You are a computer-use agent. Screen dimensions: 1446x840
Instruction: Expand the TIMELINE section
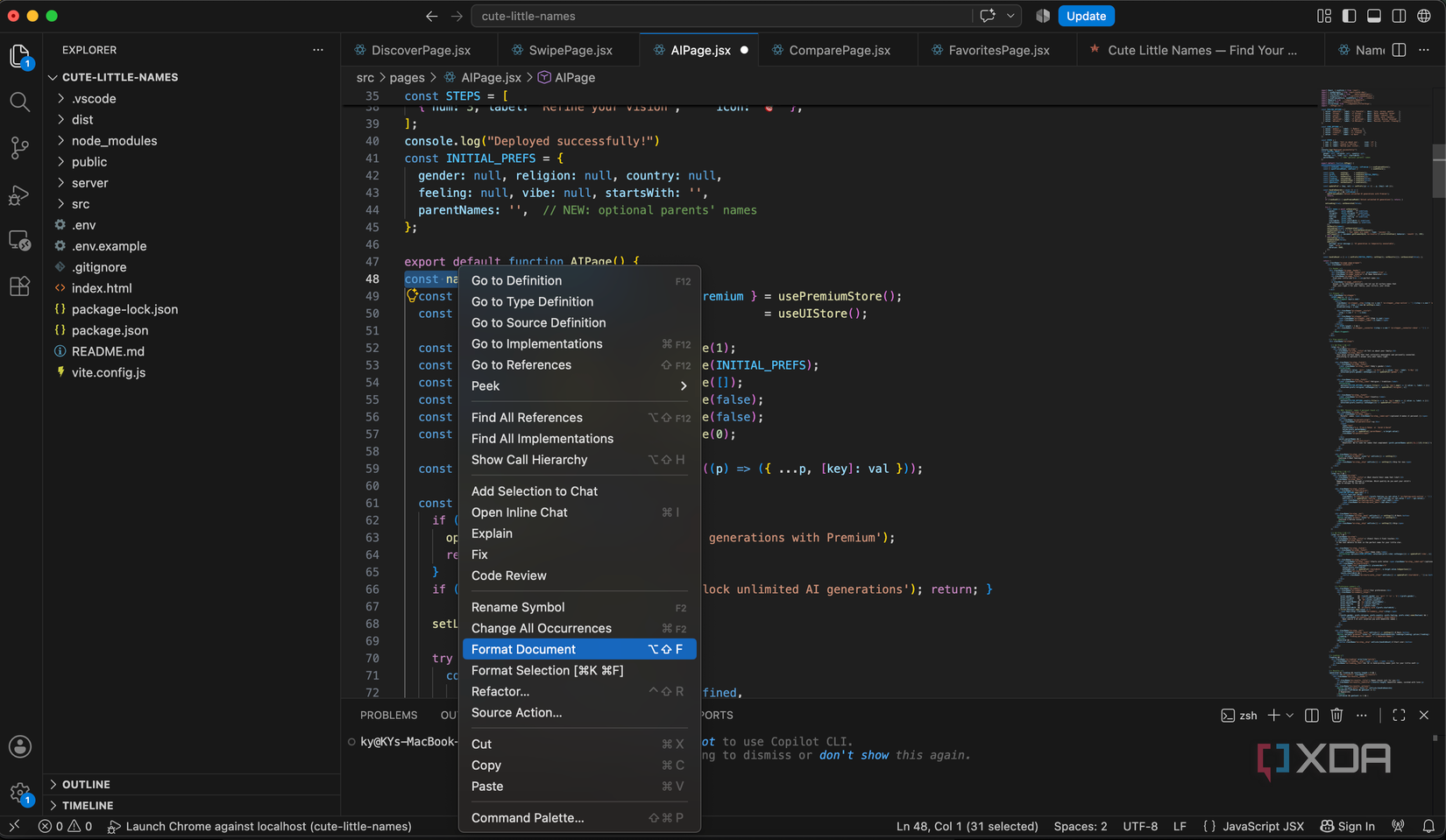[x=88, y=805]
